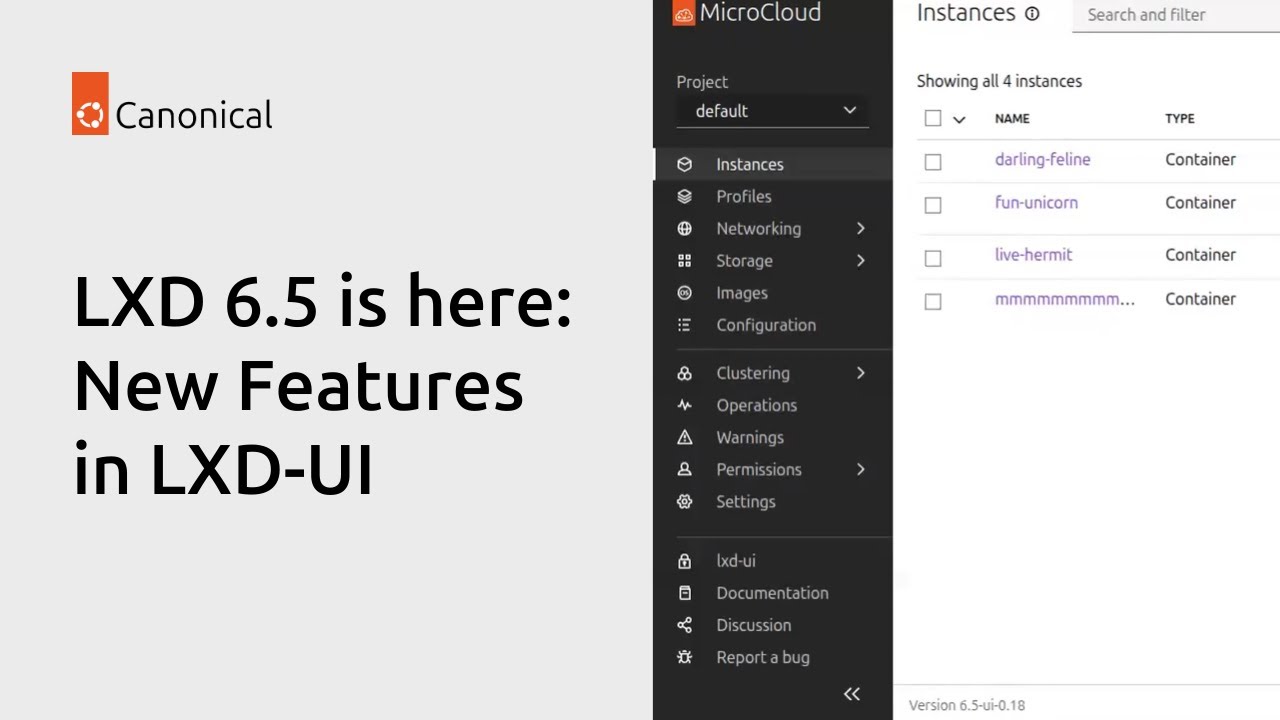Sort by the NAME column header
The image size is (1280, 720).
tap(1012, 118)
